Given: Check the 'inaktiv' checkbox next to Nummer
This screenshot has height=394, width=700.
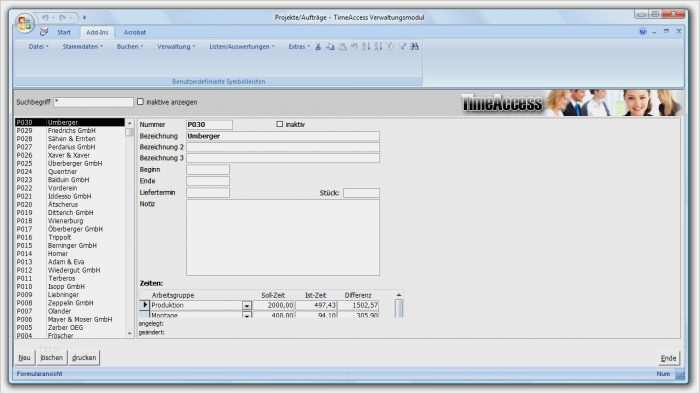Looking at the screenshot, I should click(x=279, y=124).
